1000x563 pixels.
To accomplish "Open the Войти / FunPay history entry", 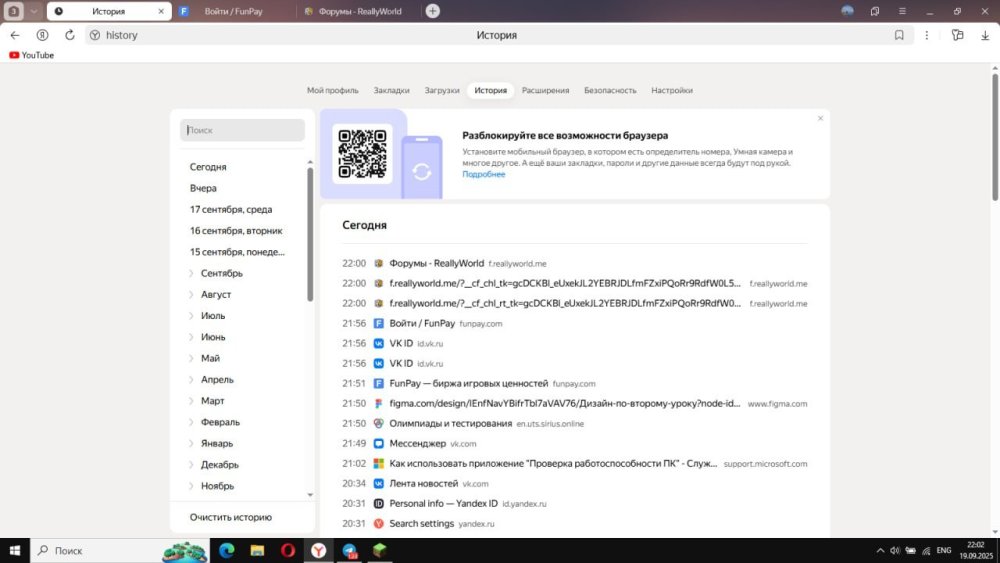I will [422, 323].
